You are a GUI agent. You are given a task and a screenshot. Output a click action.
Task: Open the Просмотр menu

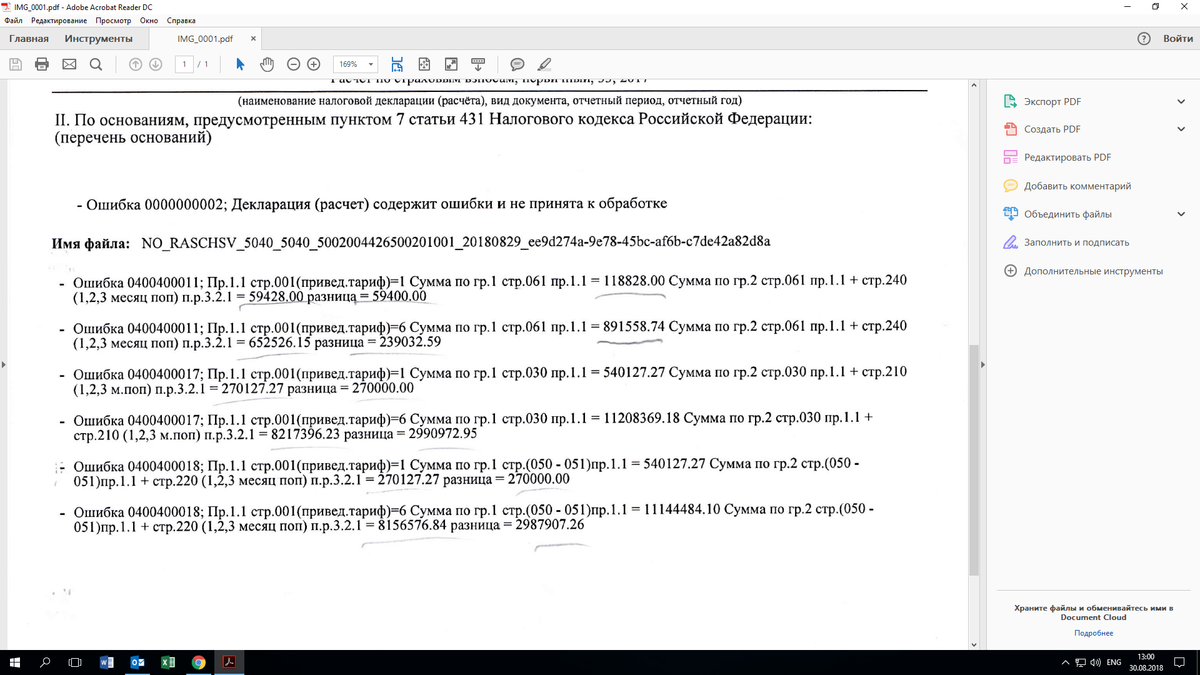pyautogui.click(x=112, y=20)
